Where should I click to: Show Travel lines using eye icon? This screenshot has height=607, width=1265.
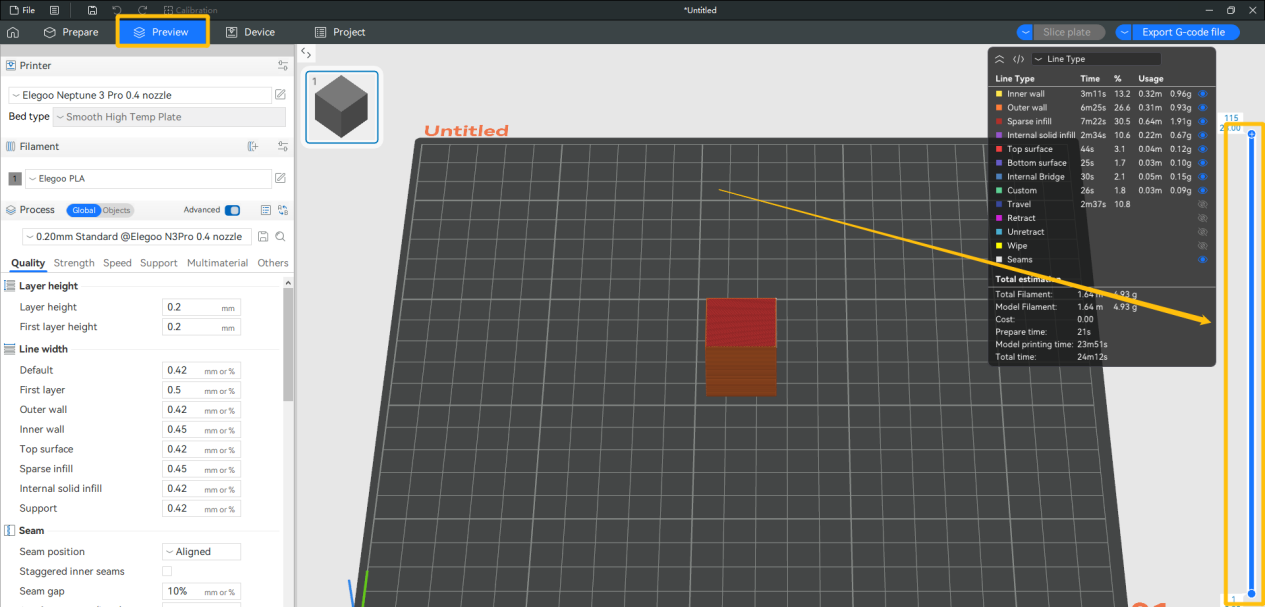tap(1203, 204)
